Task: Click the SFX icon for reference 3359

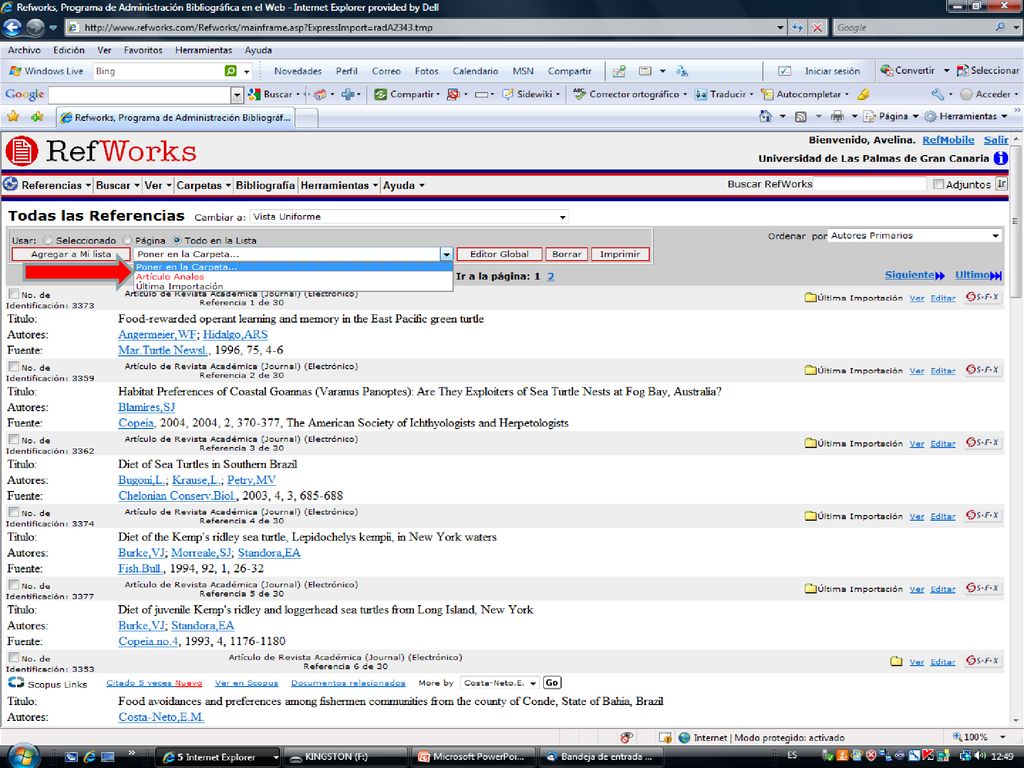Action: pos(982,370)
